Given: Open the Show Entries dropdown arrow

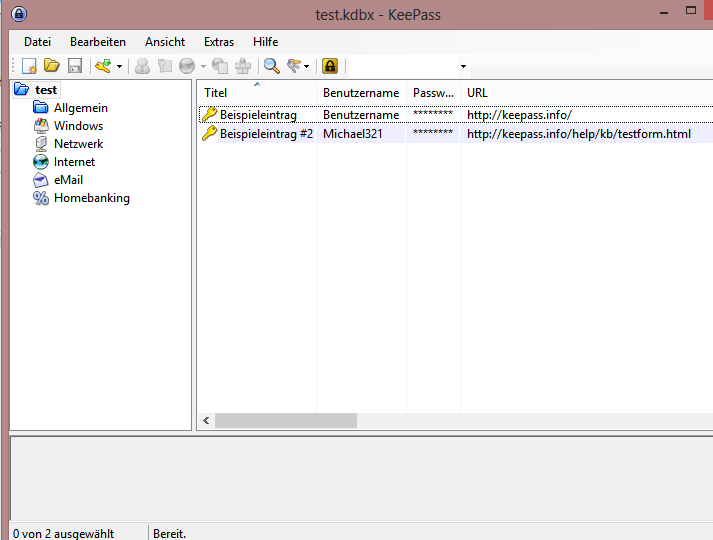Looking at the screenshot, I should [x=308, y=67].
